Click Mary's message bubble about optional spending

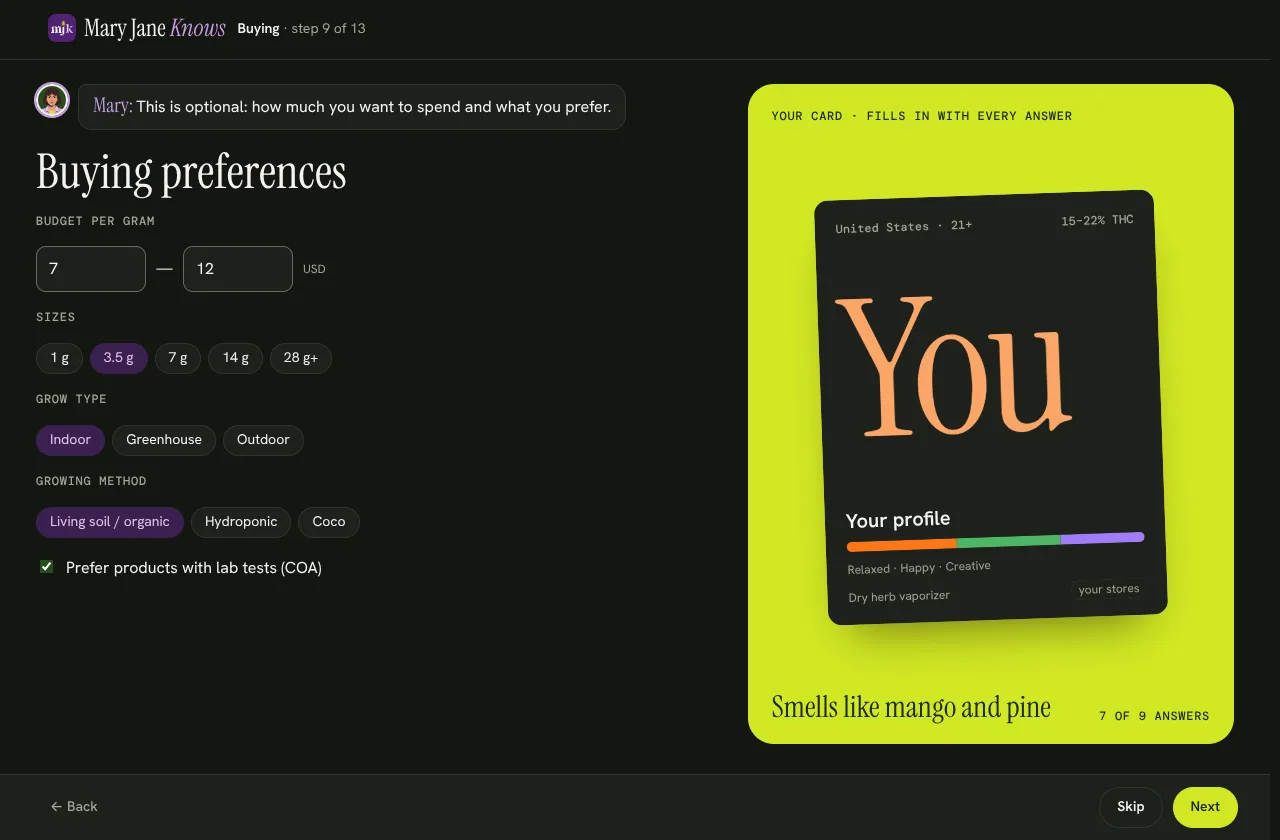tap(352, 106)
